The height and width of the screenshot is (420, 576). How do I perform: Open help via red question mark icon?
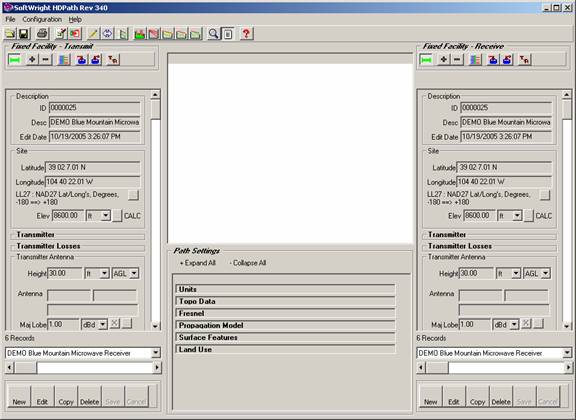pyautogui.click(x=246, y=34)
